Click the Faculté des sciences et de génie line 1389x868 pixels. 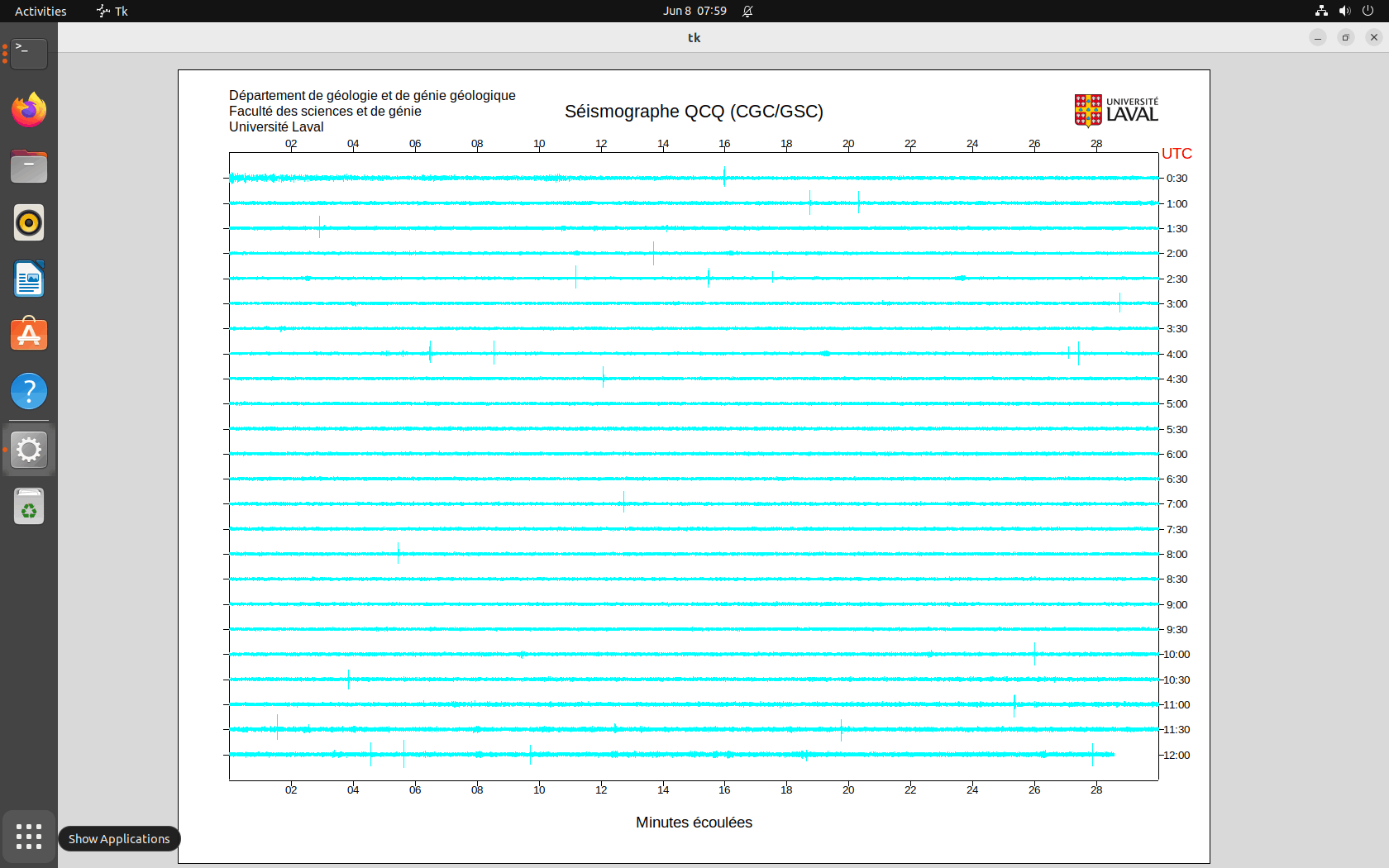(325, 112)
